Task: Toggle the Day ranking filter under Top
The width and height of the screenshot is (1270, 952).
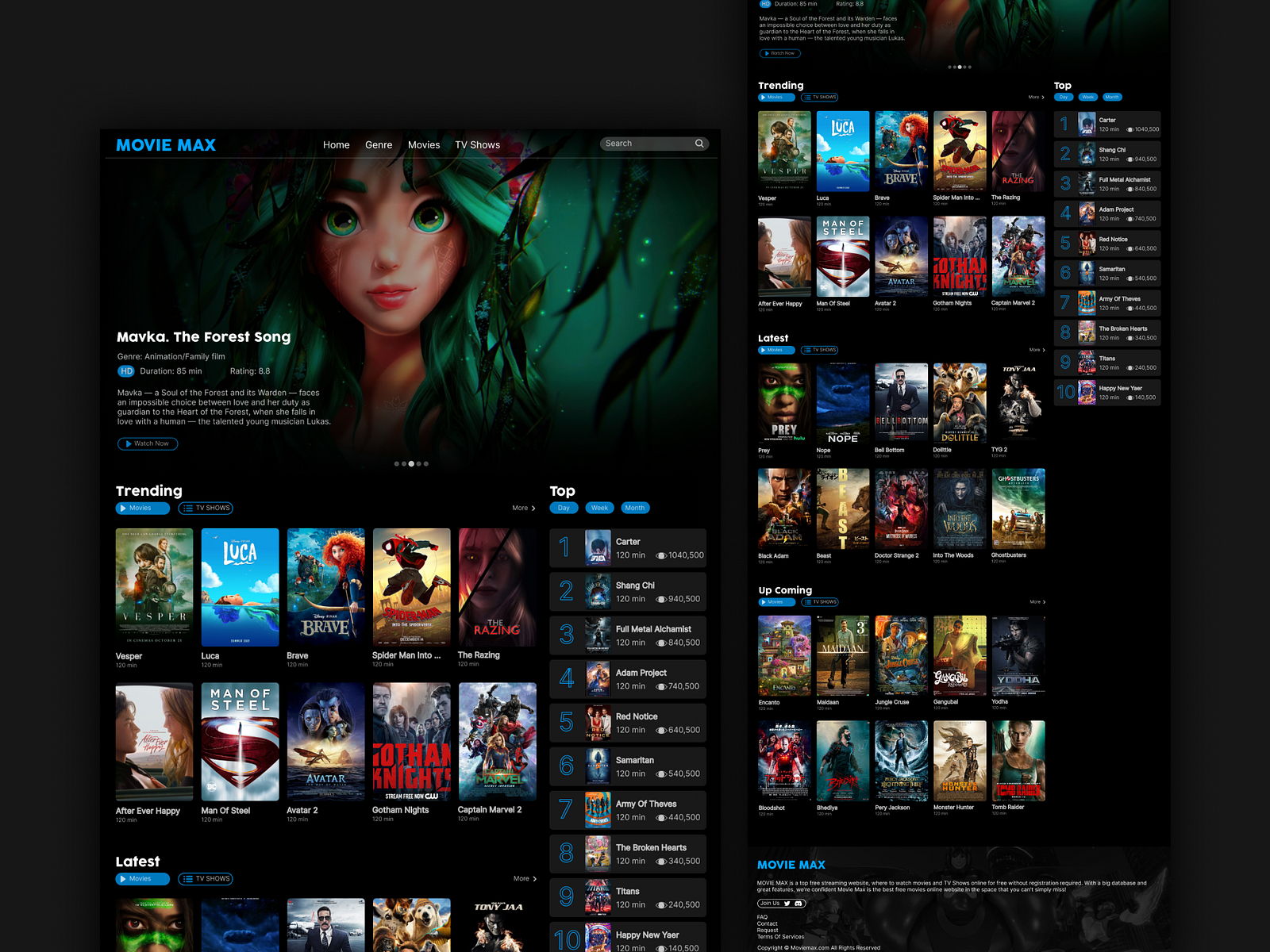Action: coord(563,507)
